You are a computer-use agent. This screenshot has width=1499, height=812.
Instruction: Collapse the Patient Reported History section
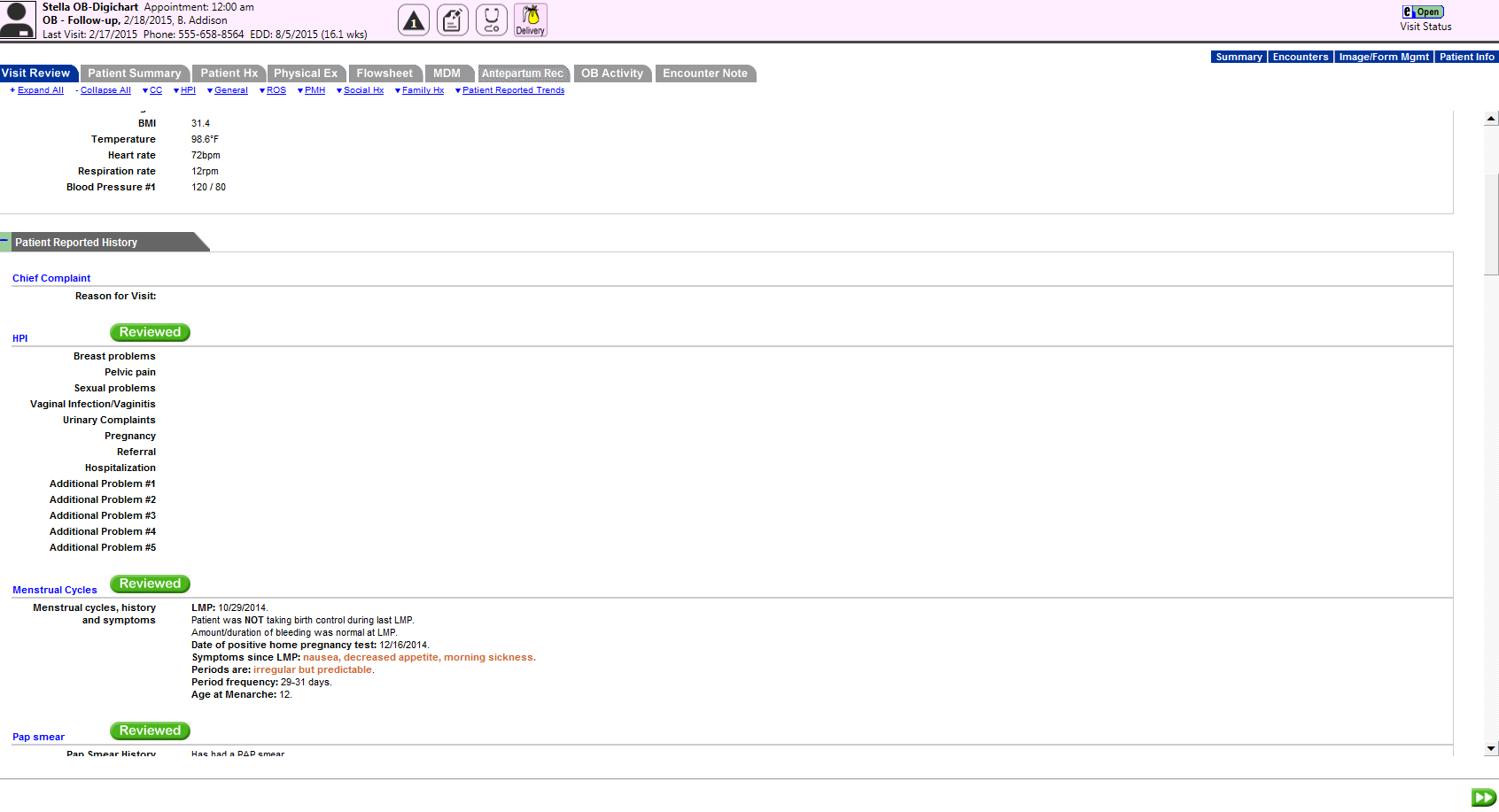tap(5, 241)
